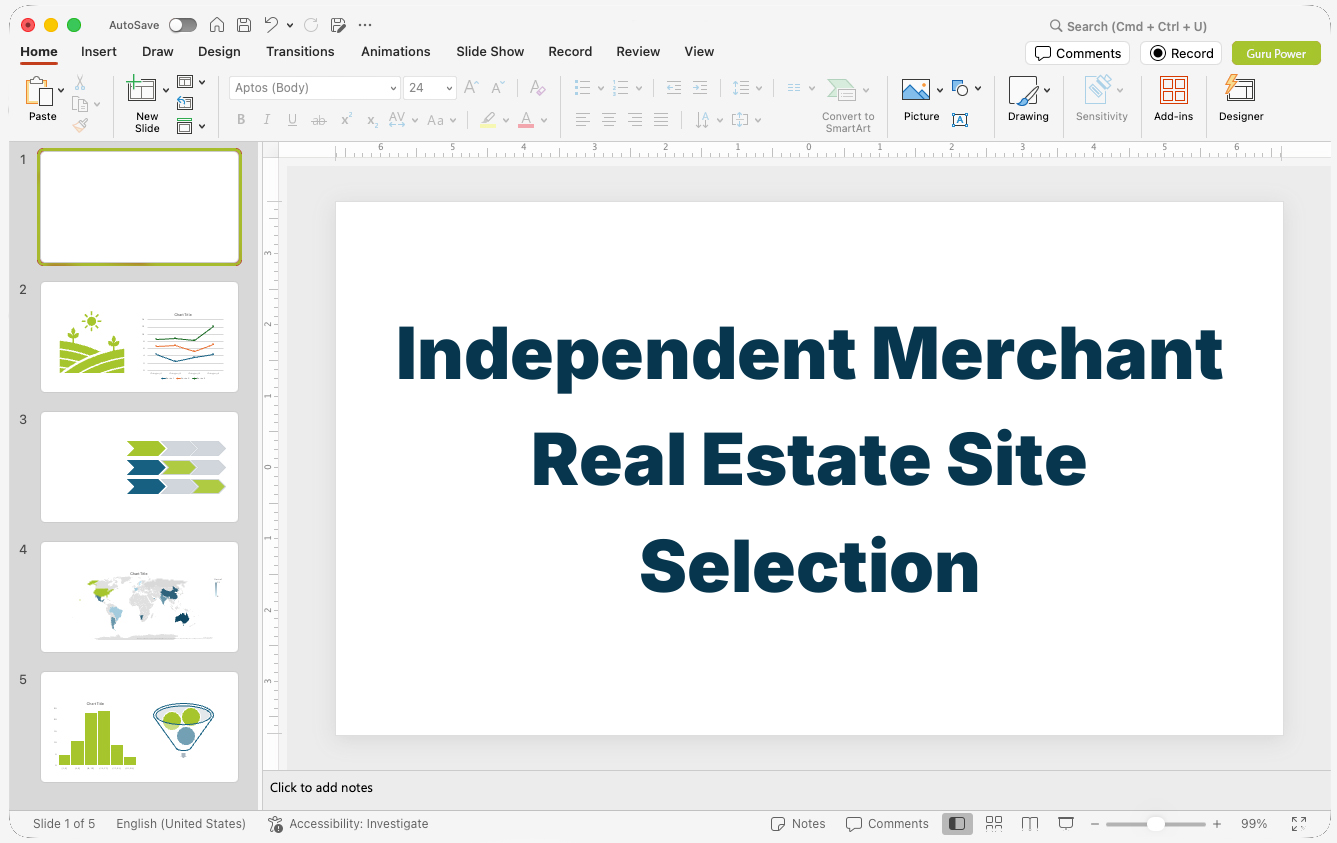Image resolution: width=1337 pixels, height=843 pixels.
Task: Switch to Slide Sorter view
Action: [x=994, y=823]
